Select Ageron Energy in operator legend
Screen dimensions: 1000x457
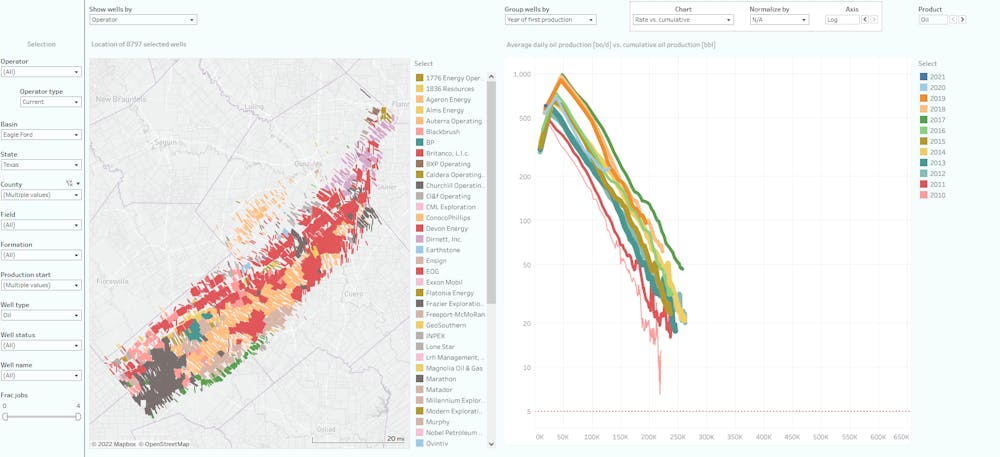tap(444, 99)
